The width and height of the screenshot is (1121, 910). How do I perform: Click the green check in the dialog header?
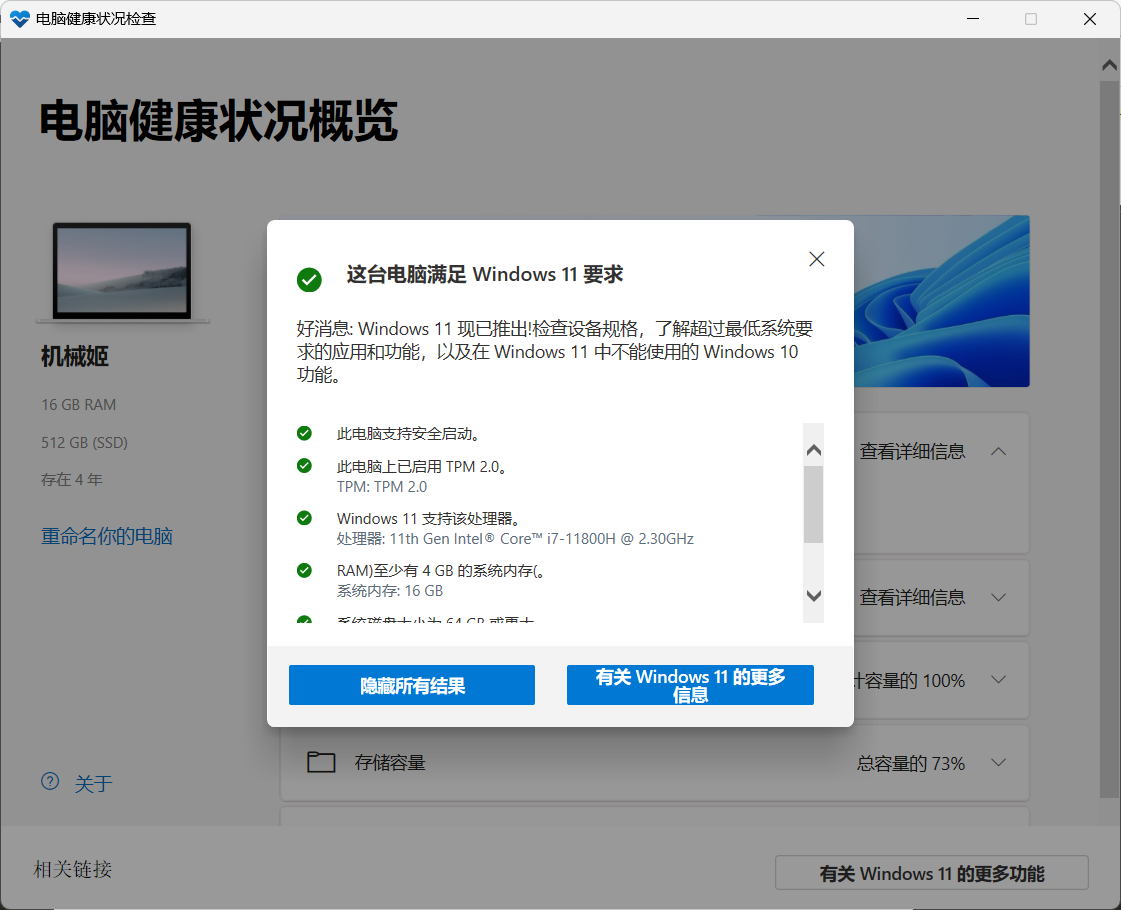[x=309, y=281]
